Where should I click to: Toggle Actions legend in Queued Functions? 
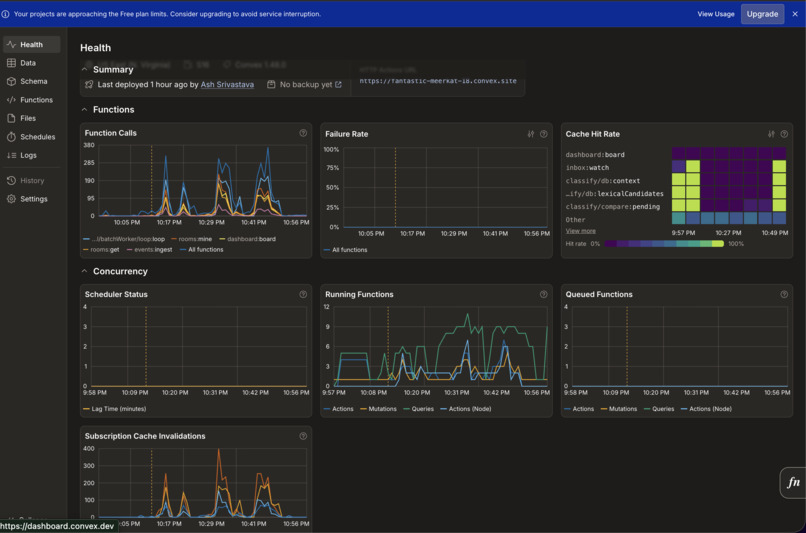point(579,409)
